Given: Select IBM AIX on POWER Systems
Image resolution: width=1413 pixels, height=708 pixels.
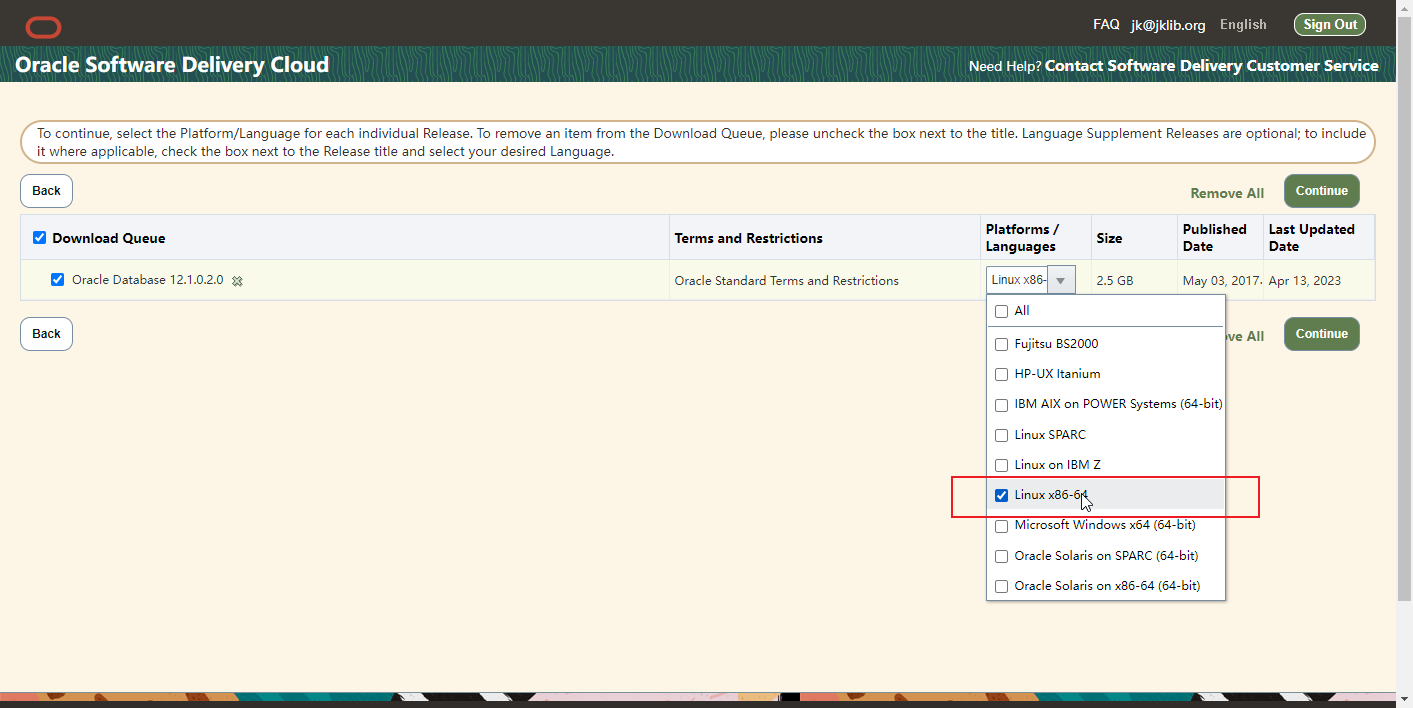Looking at the screenshot, I should pos(1001,405).
